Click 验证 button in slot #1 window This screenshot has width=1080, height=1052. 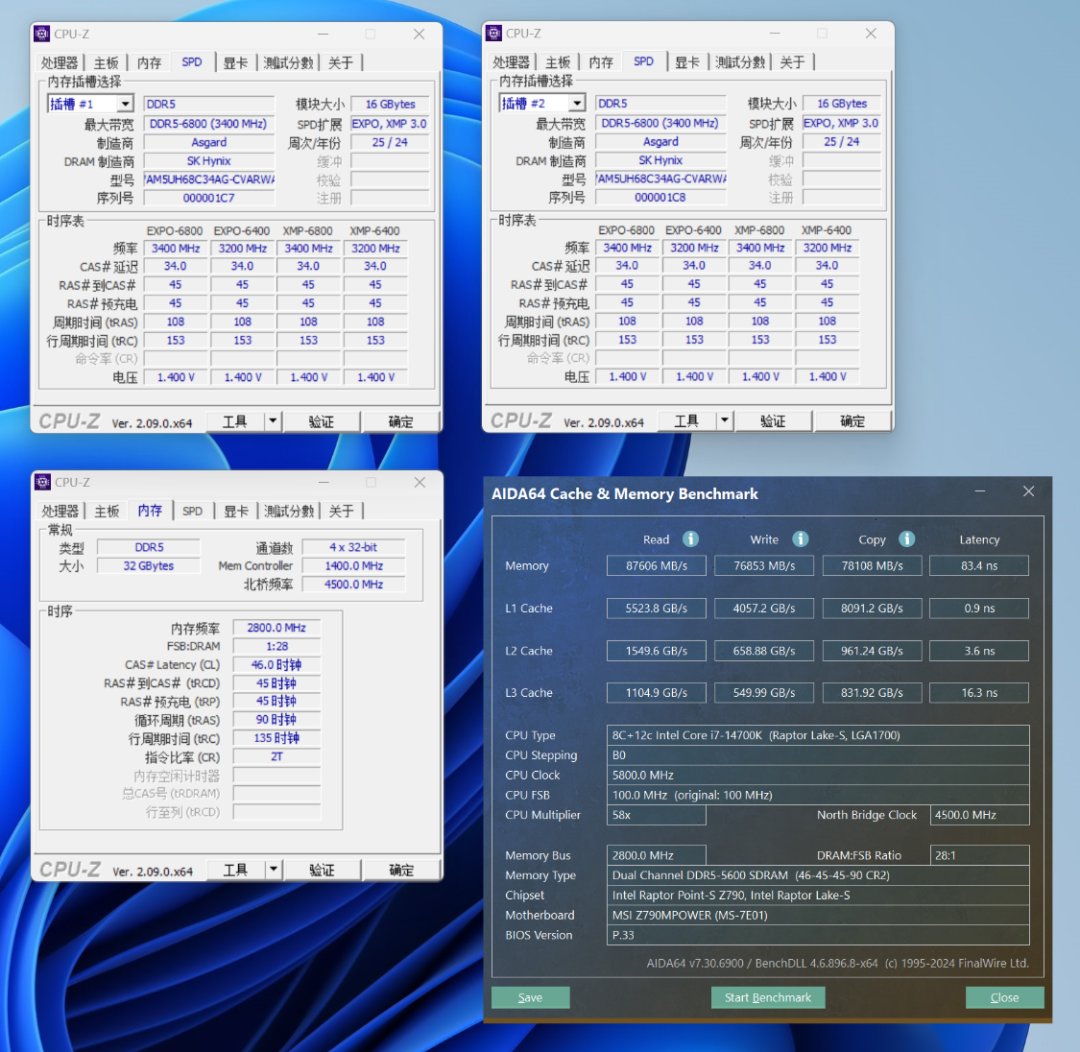tap(321, 421)
